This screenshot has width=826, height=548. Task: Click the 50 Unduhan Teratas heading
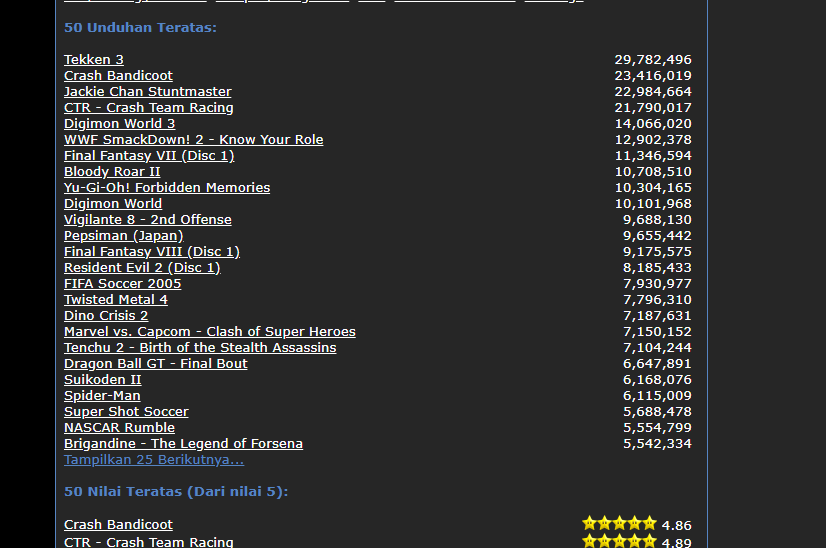coord(140,27)
